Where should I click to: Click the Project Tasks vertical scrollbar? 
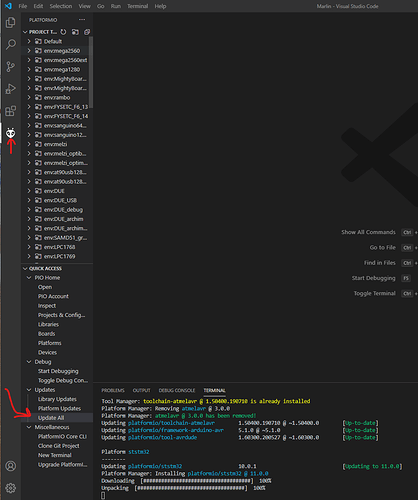point(91,72)
